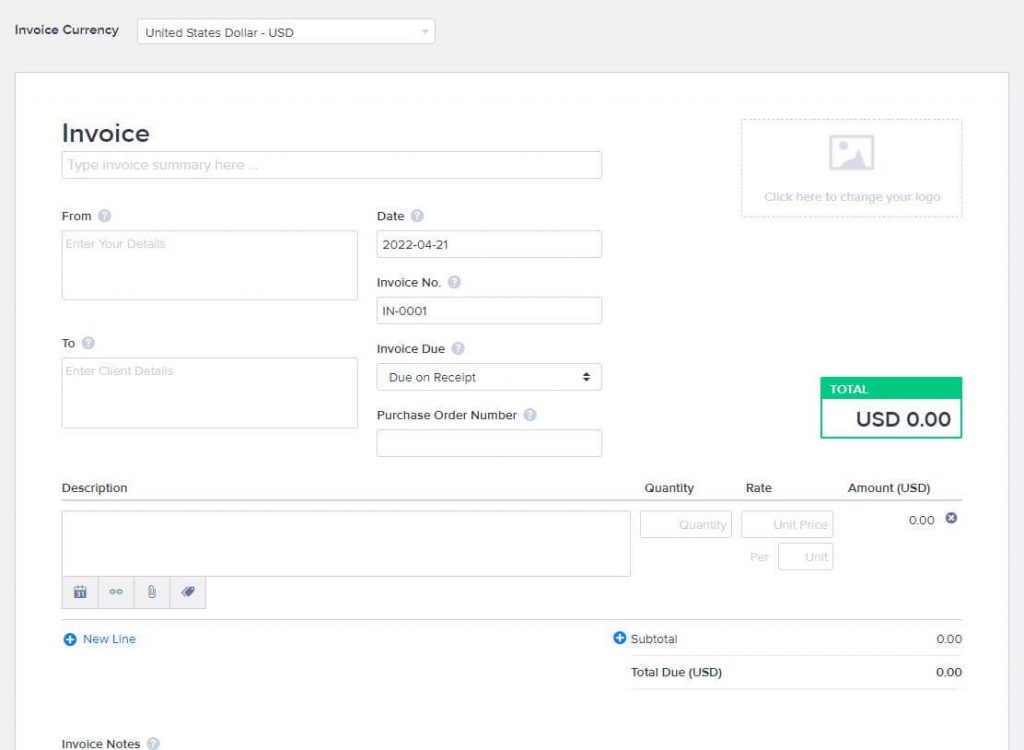
Task: Click the invoice summary input field
Action: point(331,165)
